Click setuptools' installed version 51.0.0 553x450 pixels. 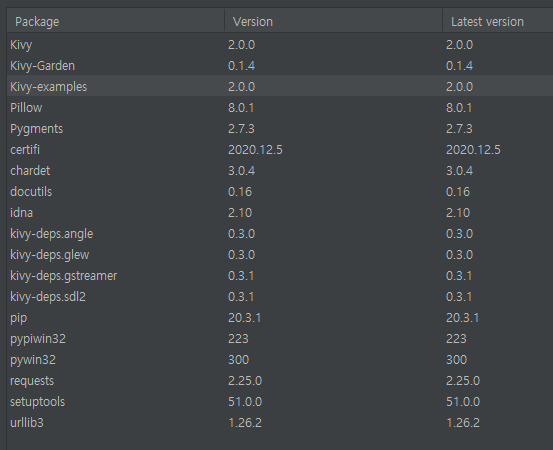coord(245,401)
